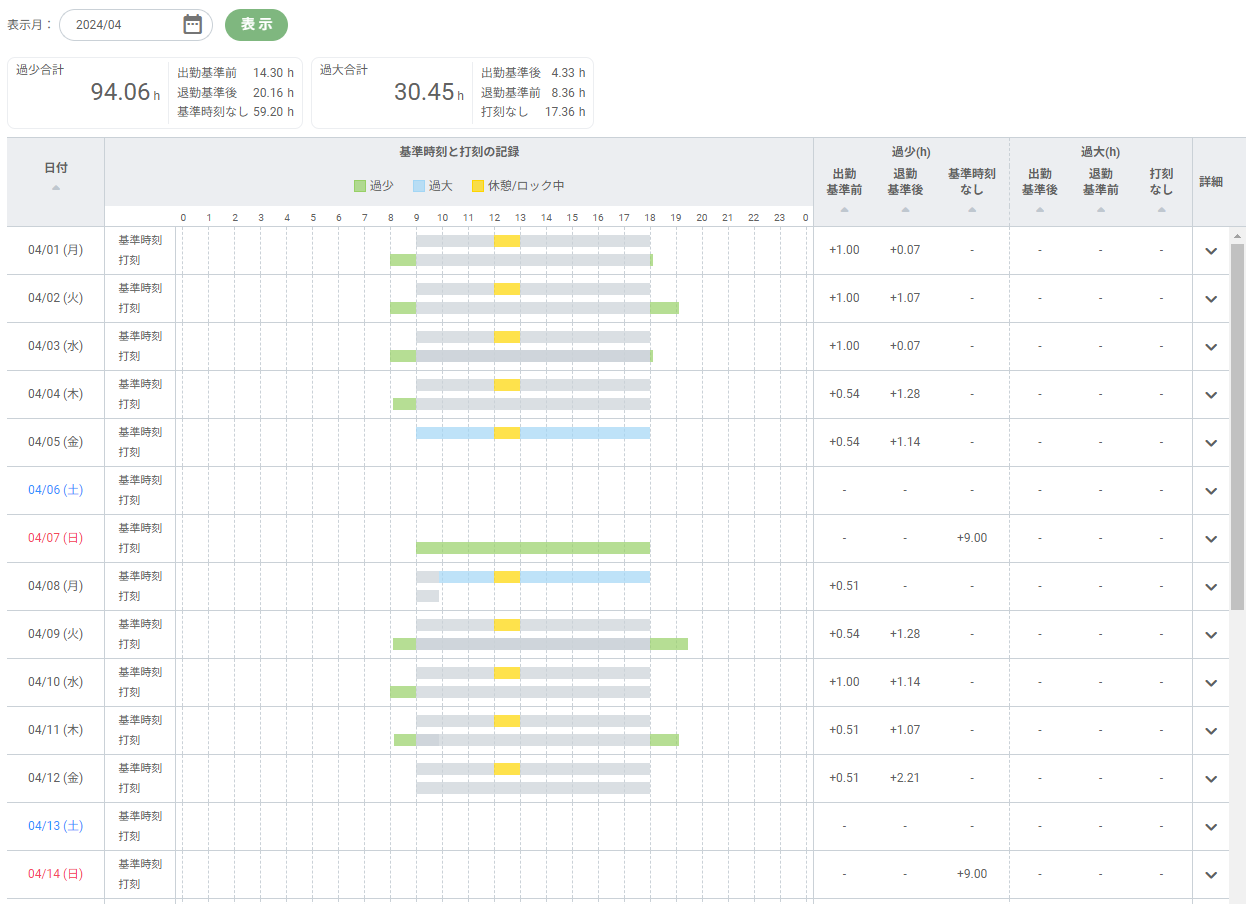Click 打刻なし 17.36 h summary
The height and width of the screenshot is (904, 1250).
pyautogui.click(x=533, y=112)
